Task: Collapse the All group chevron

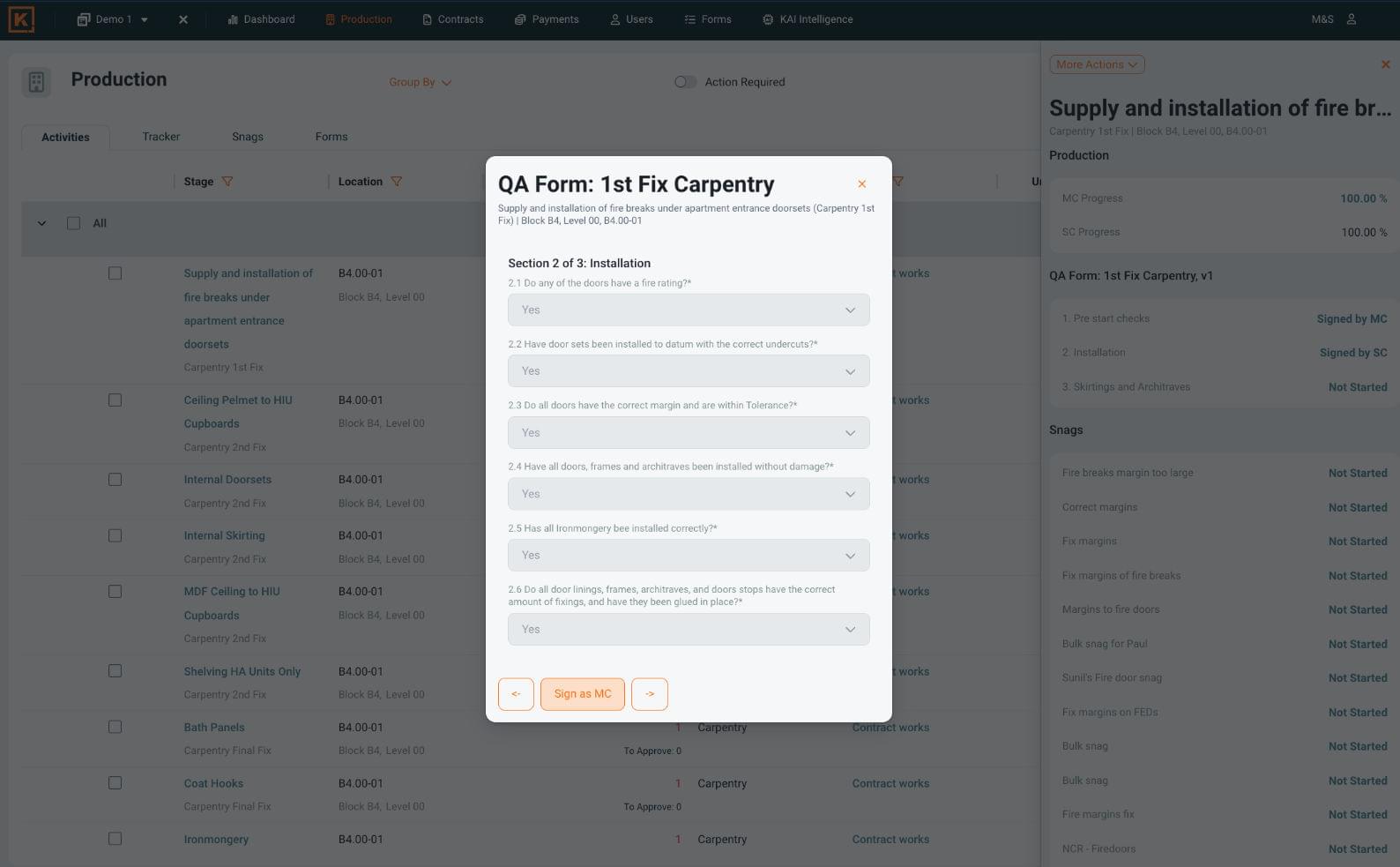Action: [x=41, y=224]
